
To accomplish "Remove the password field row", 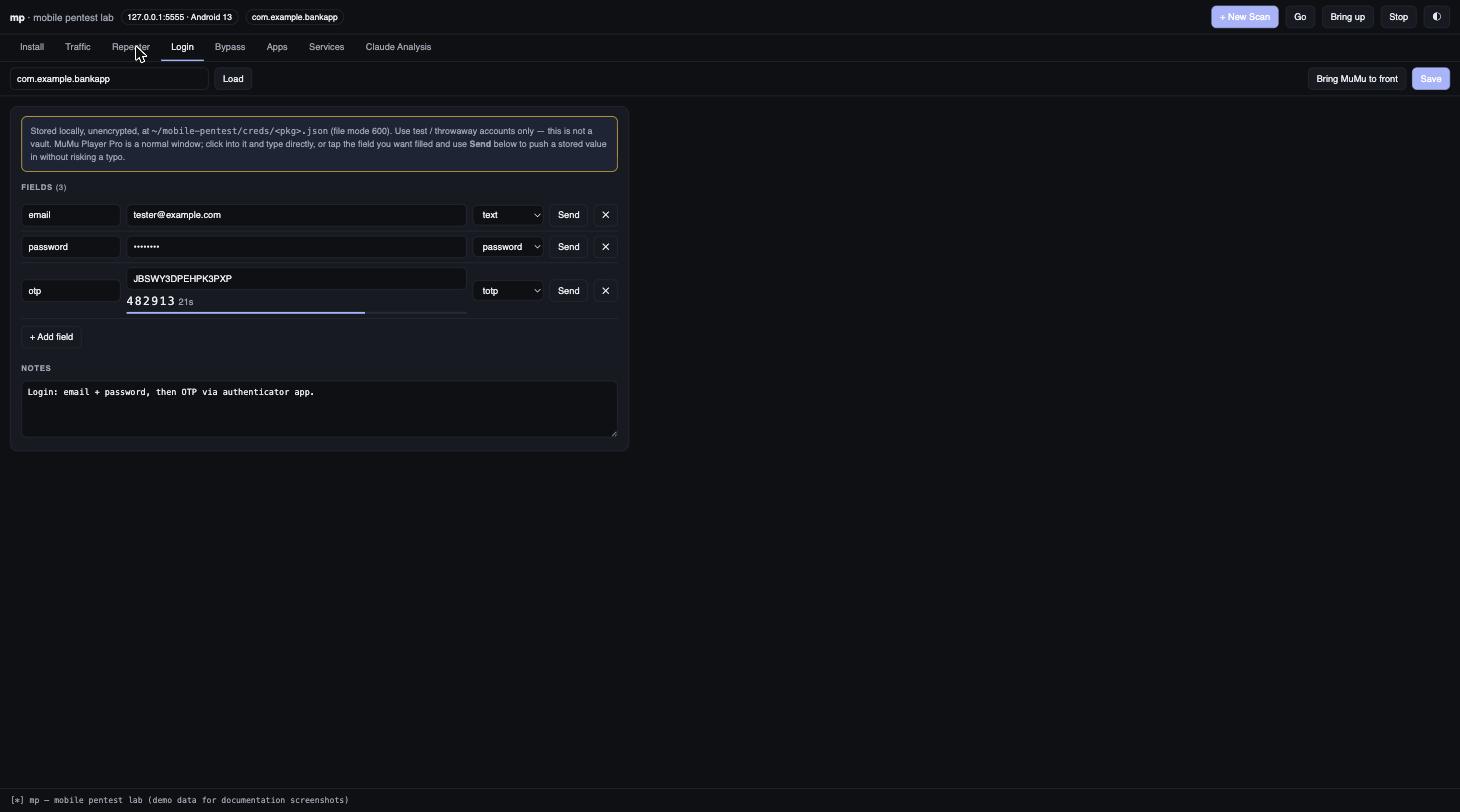I will [605, 247].
